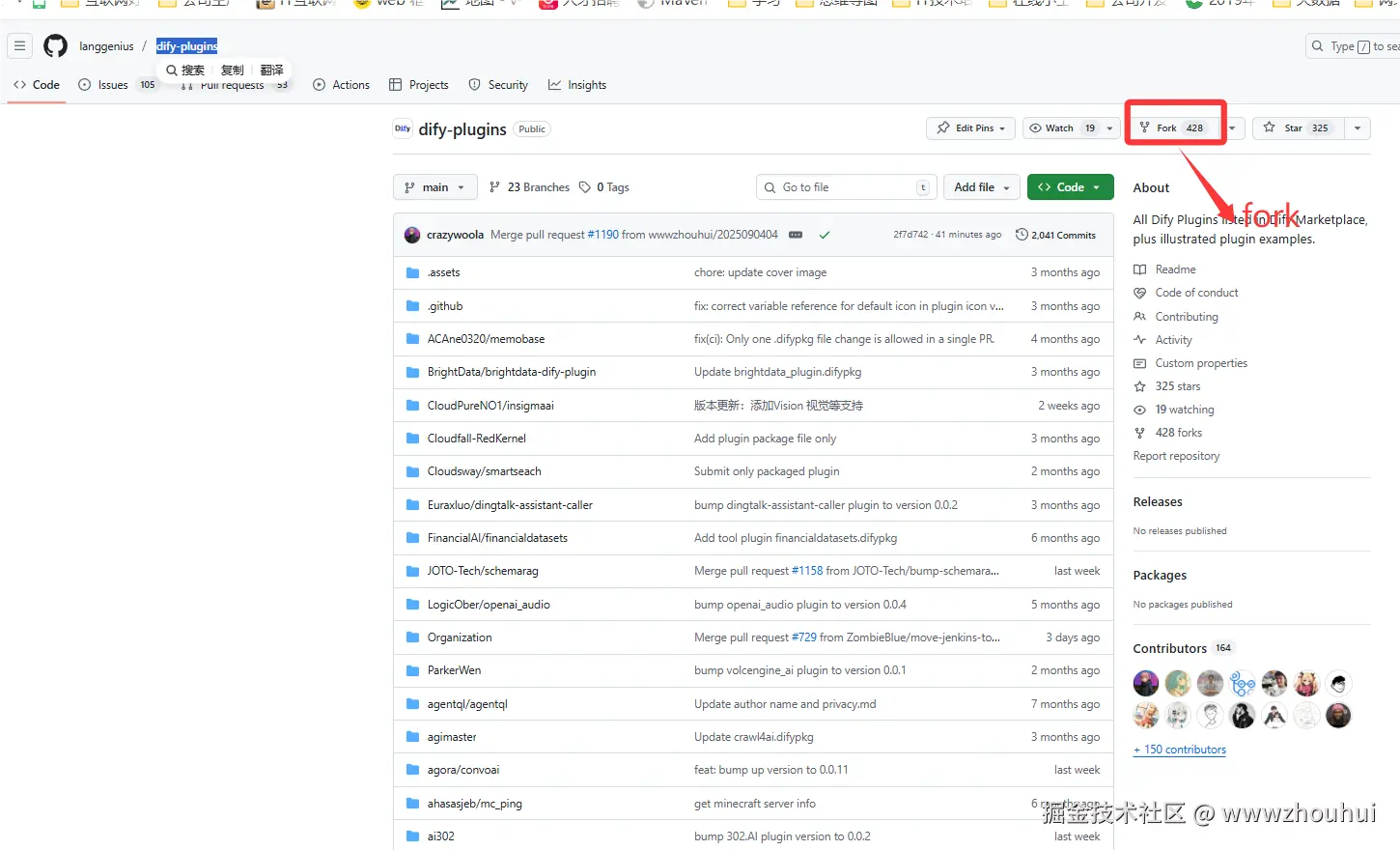Open the Organization folder
The image size is (1400, 850).
(460, 637)
